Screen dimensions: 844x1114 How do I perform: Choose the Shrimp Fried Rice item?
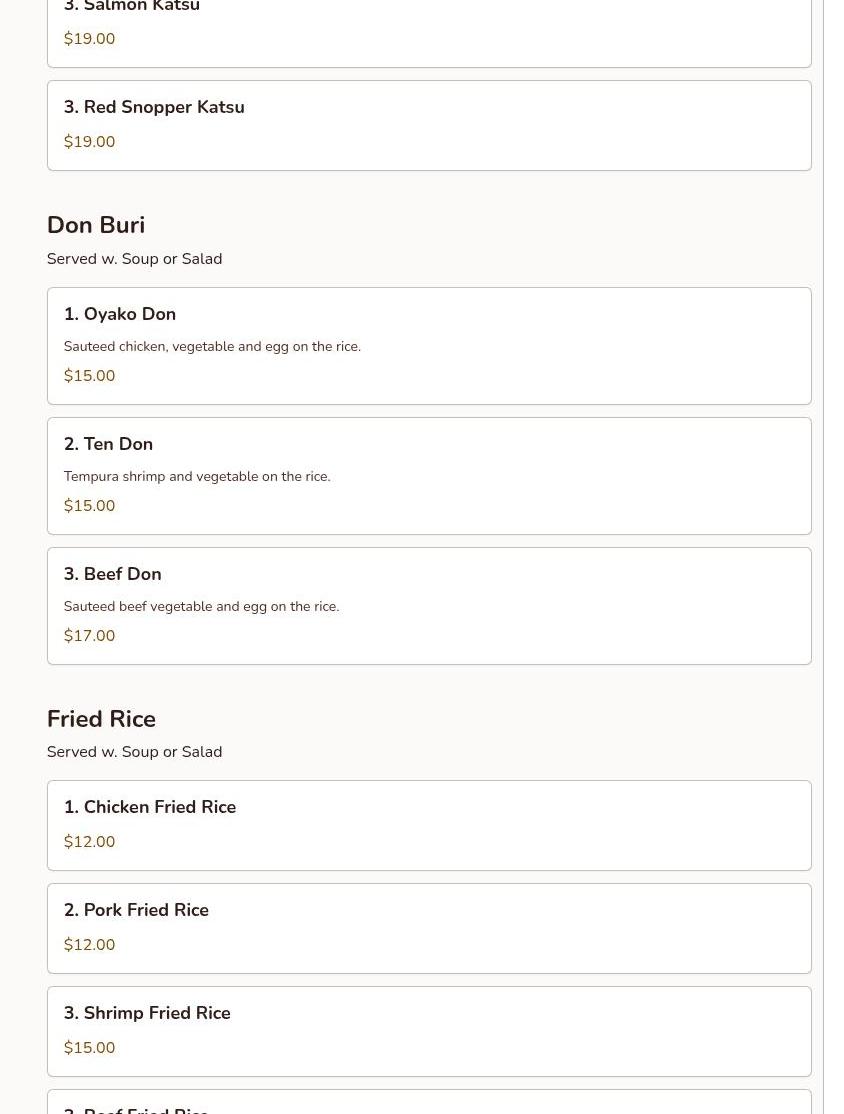point(429,1032)
